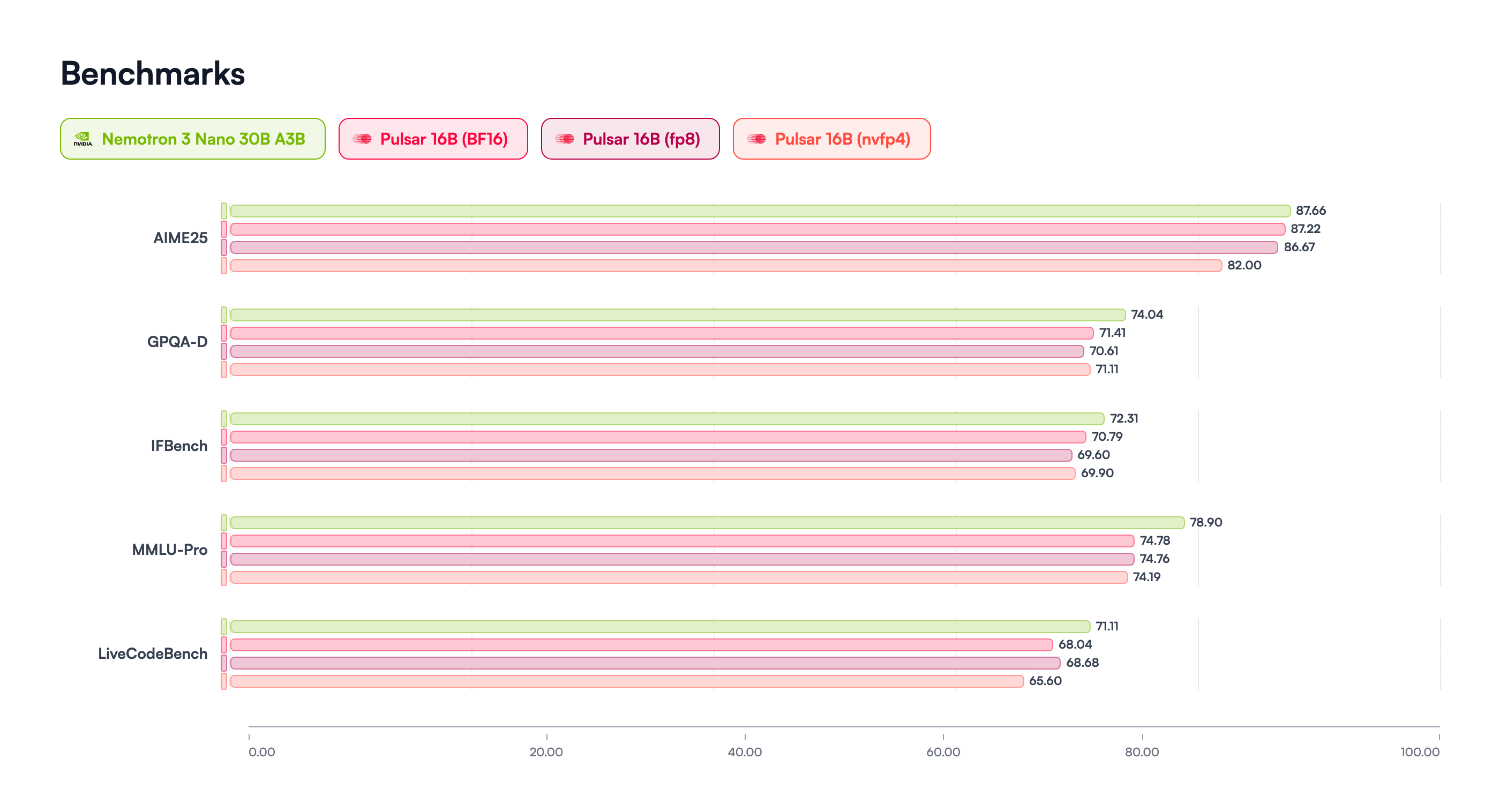Click the mauve LiveCodeBench fp8 bar

[646, 663]
